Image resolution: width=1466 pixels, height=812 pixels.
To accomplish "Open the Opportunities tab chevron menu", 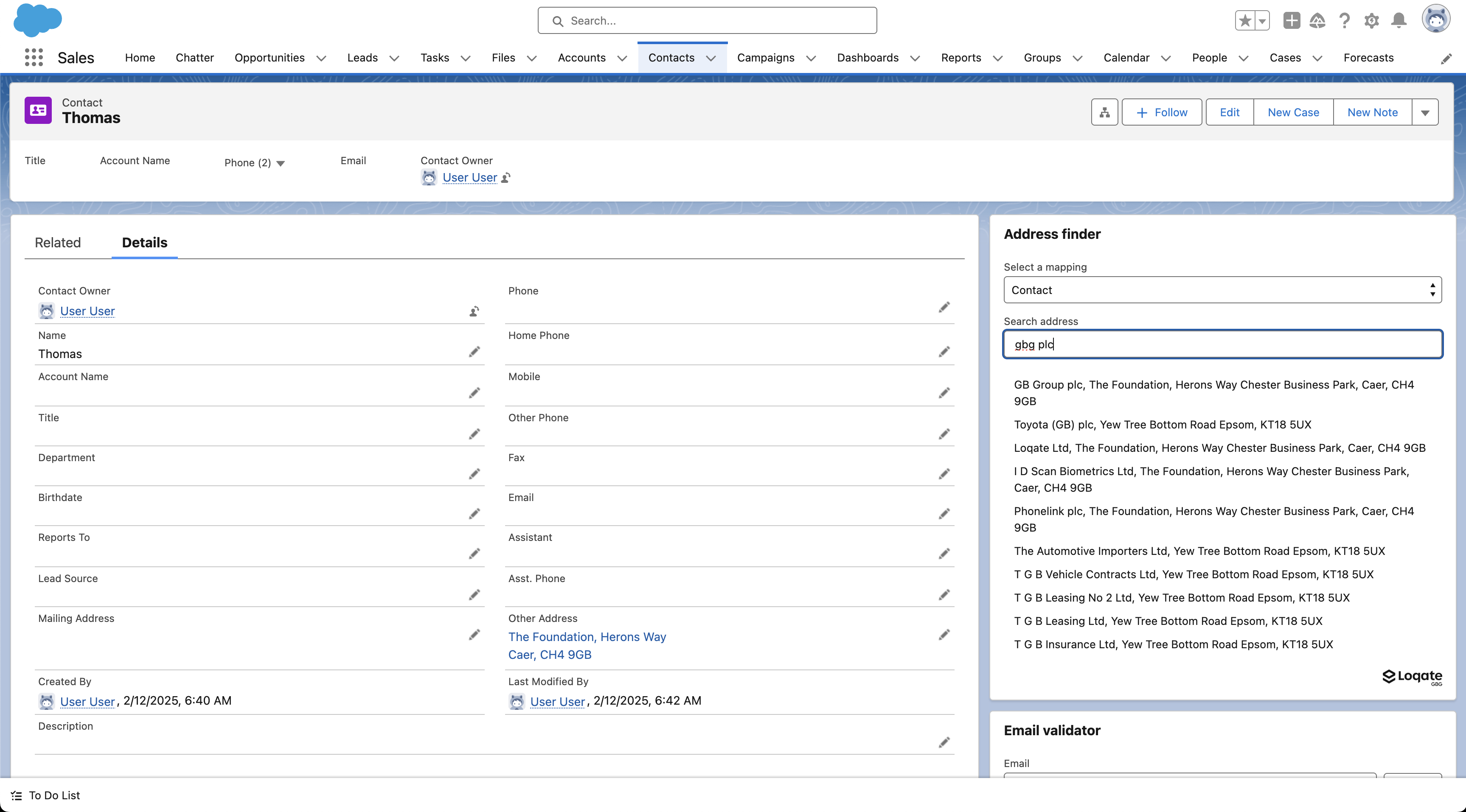I will [x=322, y=58].
